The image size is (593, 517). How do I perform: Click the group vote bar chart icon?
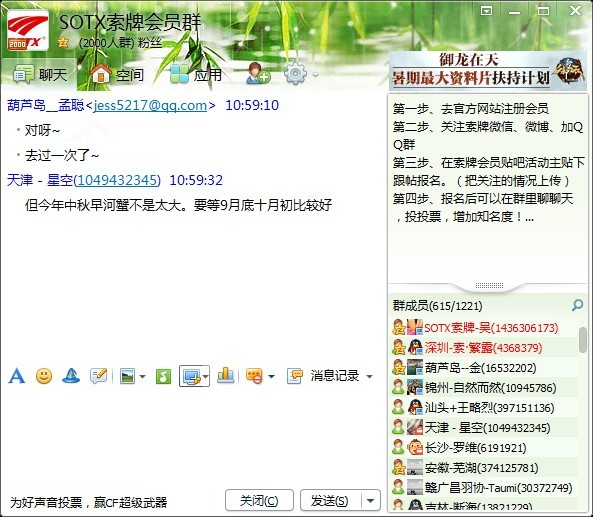coord(226,376)
